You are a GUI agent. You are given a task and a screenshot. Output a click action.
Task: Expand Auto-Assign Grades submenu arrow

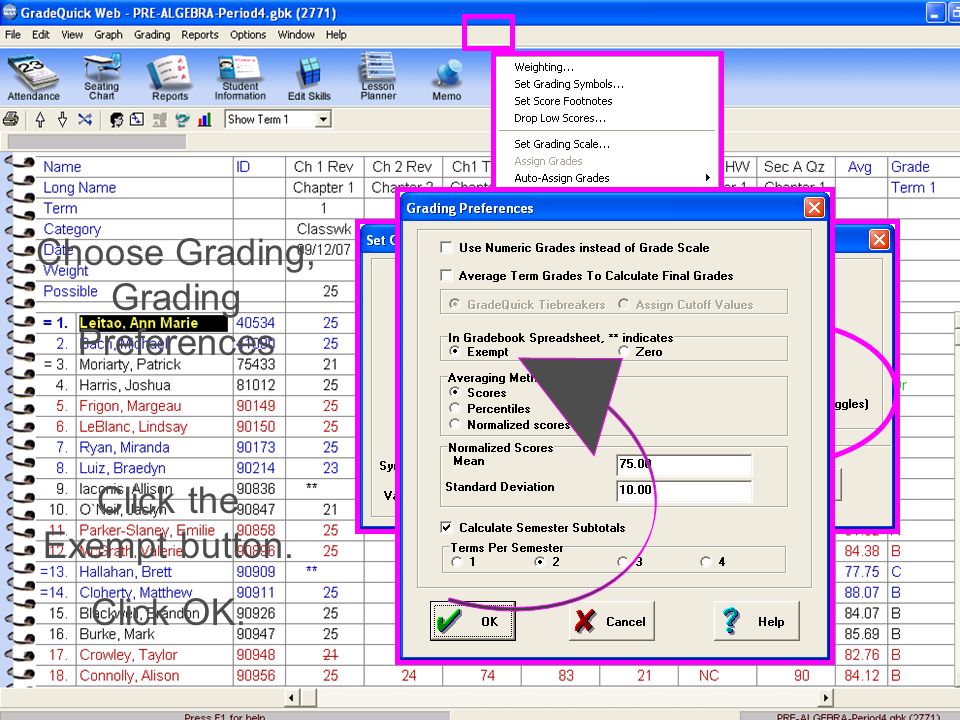708,178
